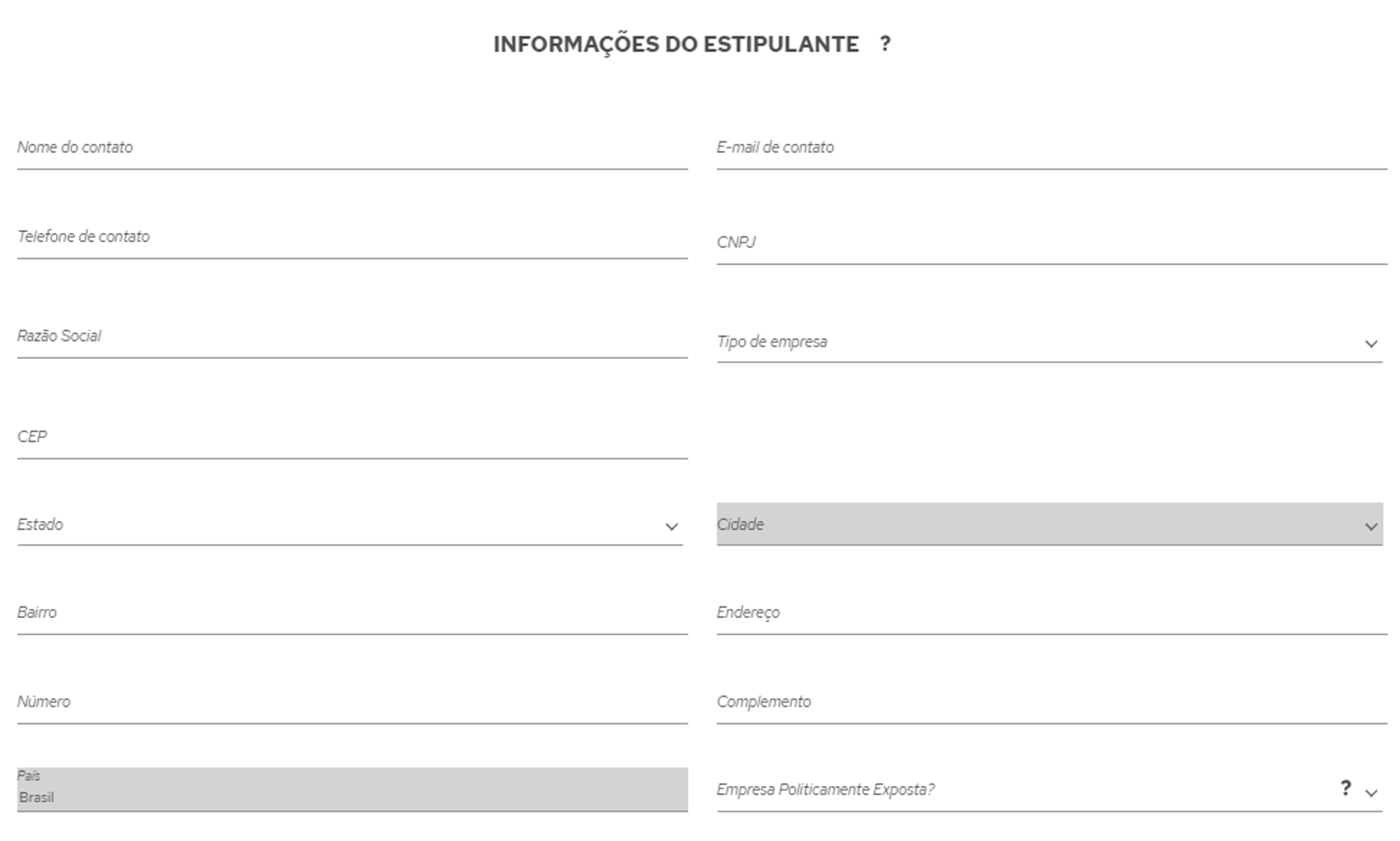
Task: Select the Bairro text field
Action: (352, 614)
